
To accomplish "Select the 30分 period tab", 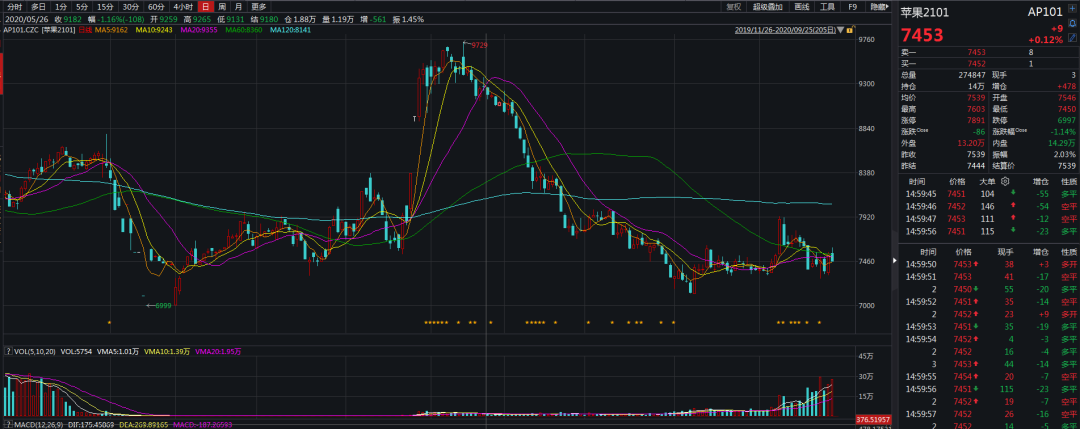I will point(131,7).
